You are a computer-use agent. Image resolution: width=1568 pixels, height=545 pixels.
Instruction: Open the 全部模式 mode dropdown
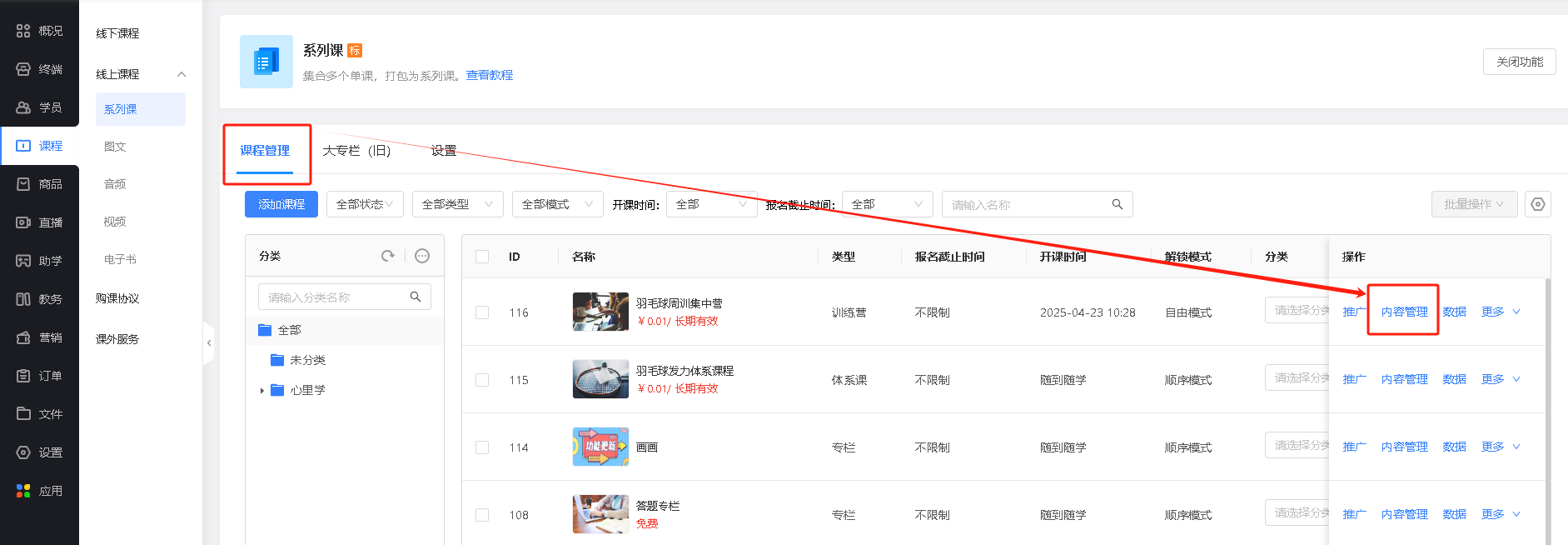coord(557,204)
